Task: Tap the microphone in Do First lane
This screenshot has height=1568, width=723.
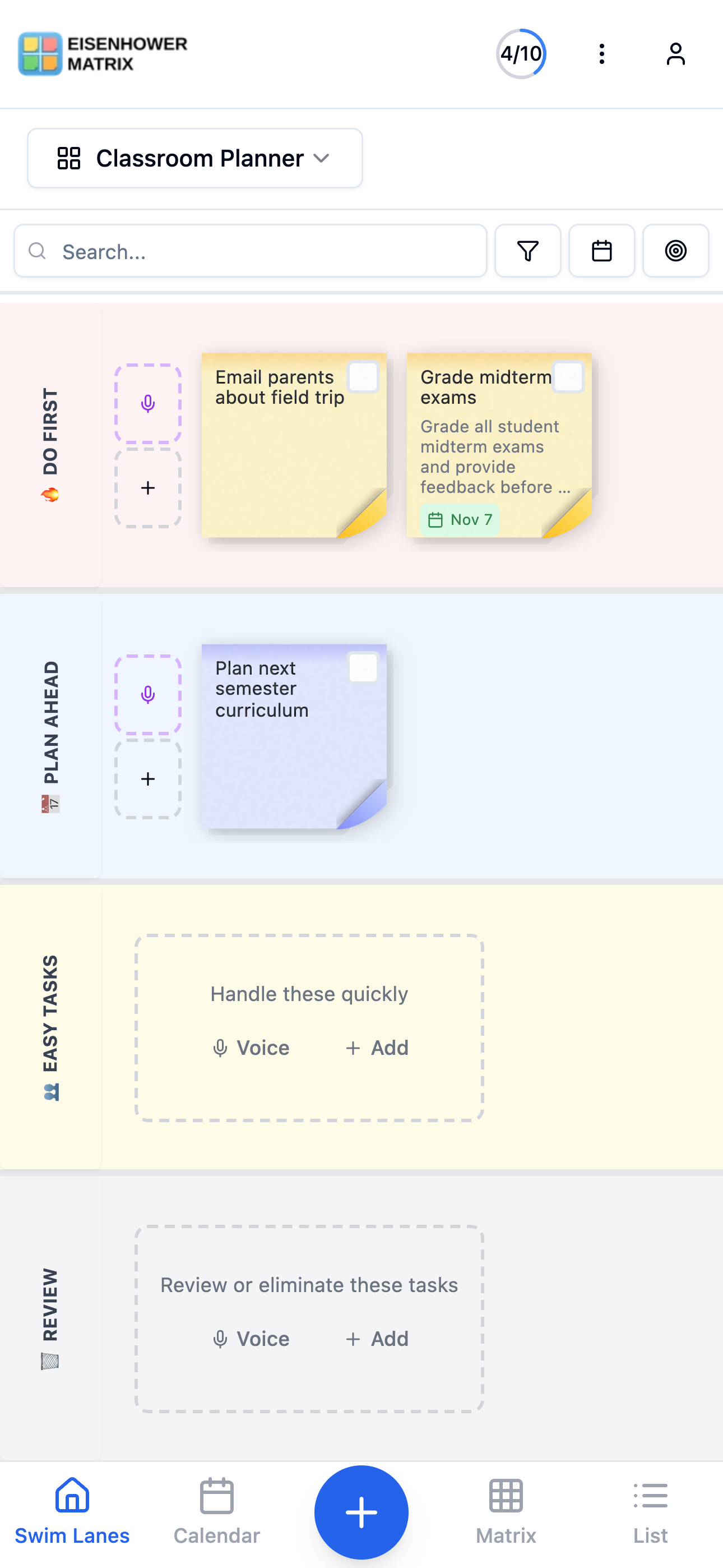Action: 148,404
